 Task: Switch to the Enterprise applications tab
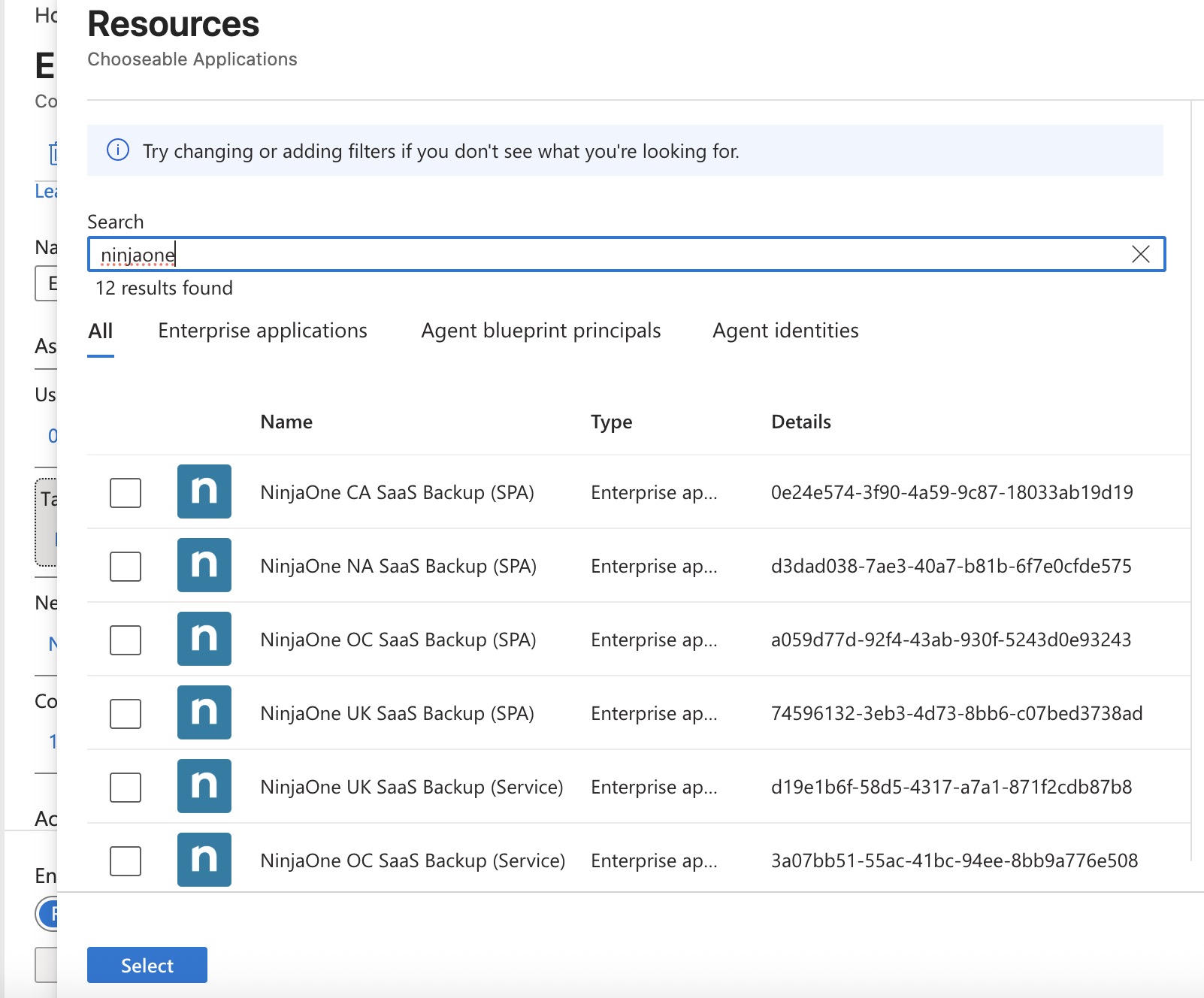(262, 331)
